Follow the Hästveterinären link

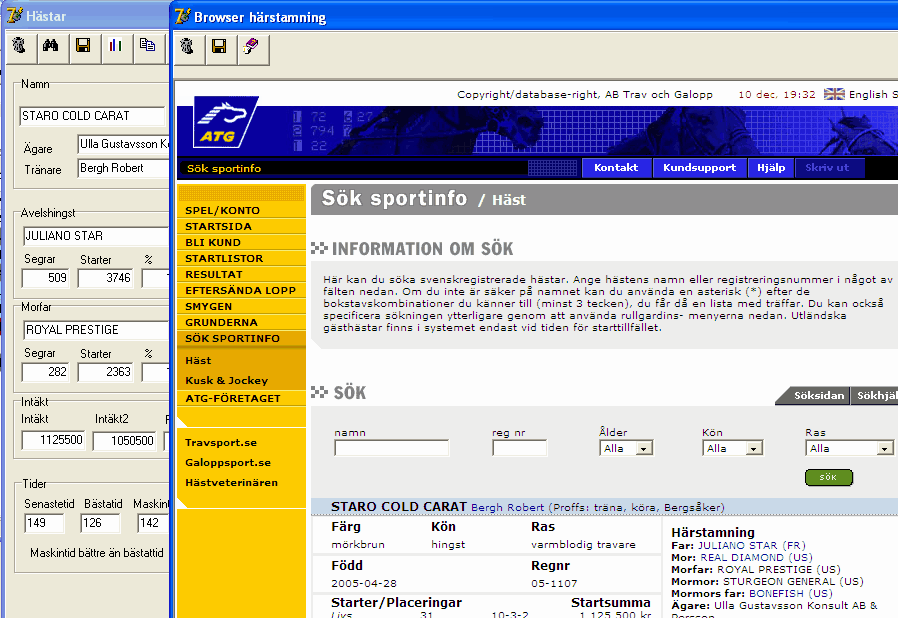pyautogui.click(x=231, y=483)
